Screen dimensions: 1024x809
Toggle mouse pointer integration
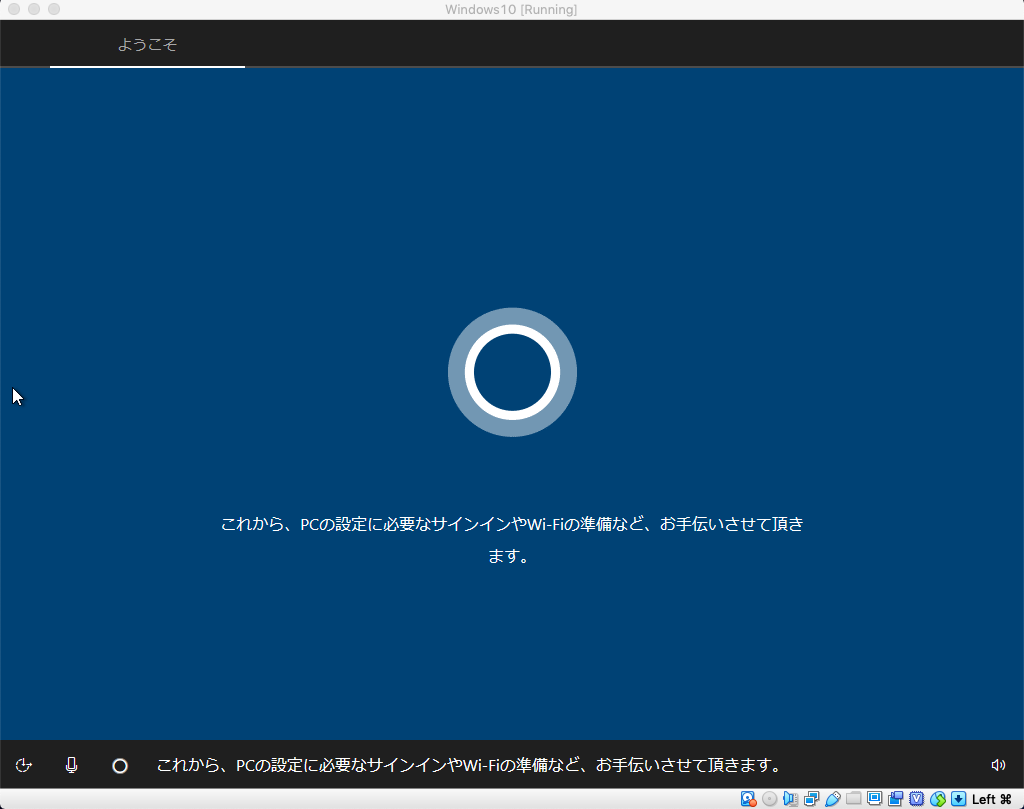click(x=937, y=799)
